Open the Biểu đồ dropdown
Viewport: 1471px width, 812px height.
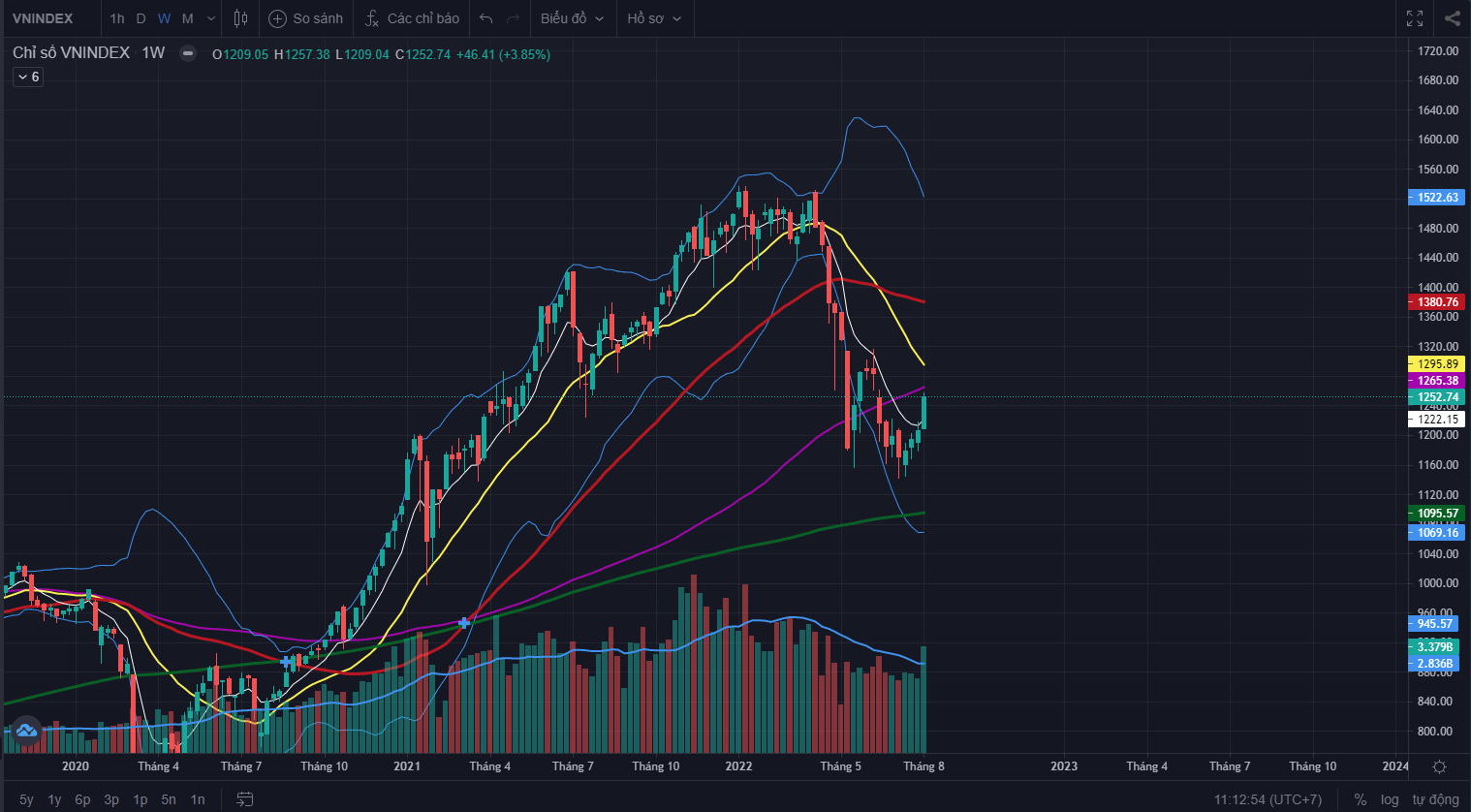(x=572, y=18)
